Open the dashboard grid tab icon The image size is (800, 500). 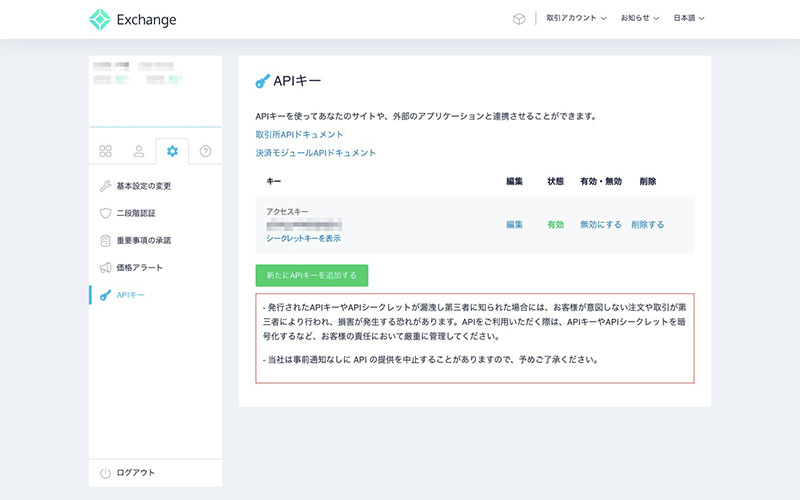[105, 152]
